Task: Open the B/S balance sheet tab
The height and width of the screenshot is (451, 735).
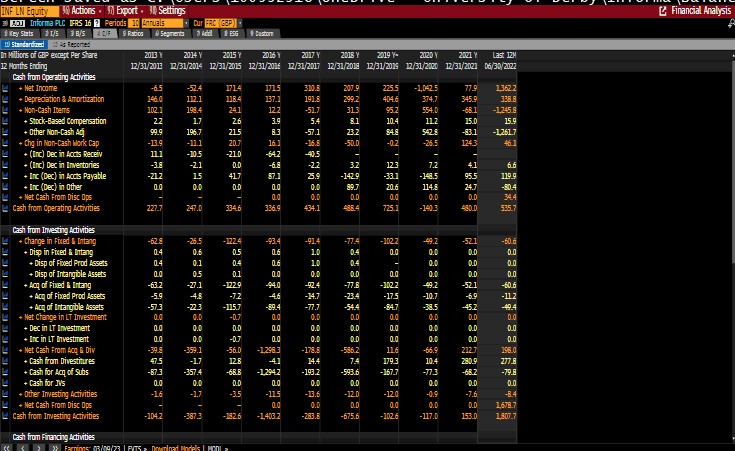Action: click(x=78, y=34)
